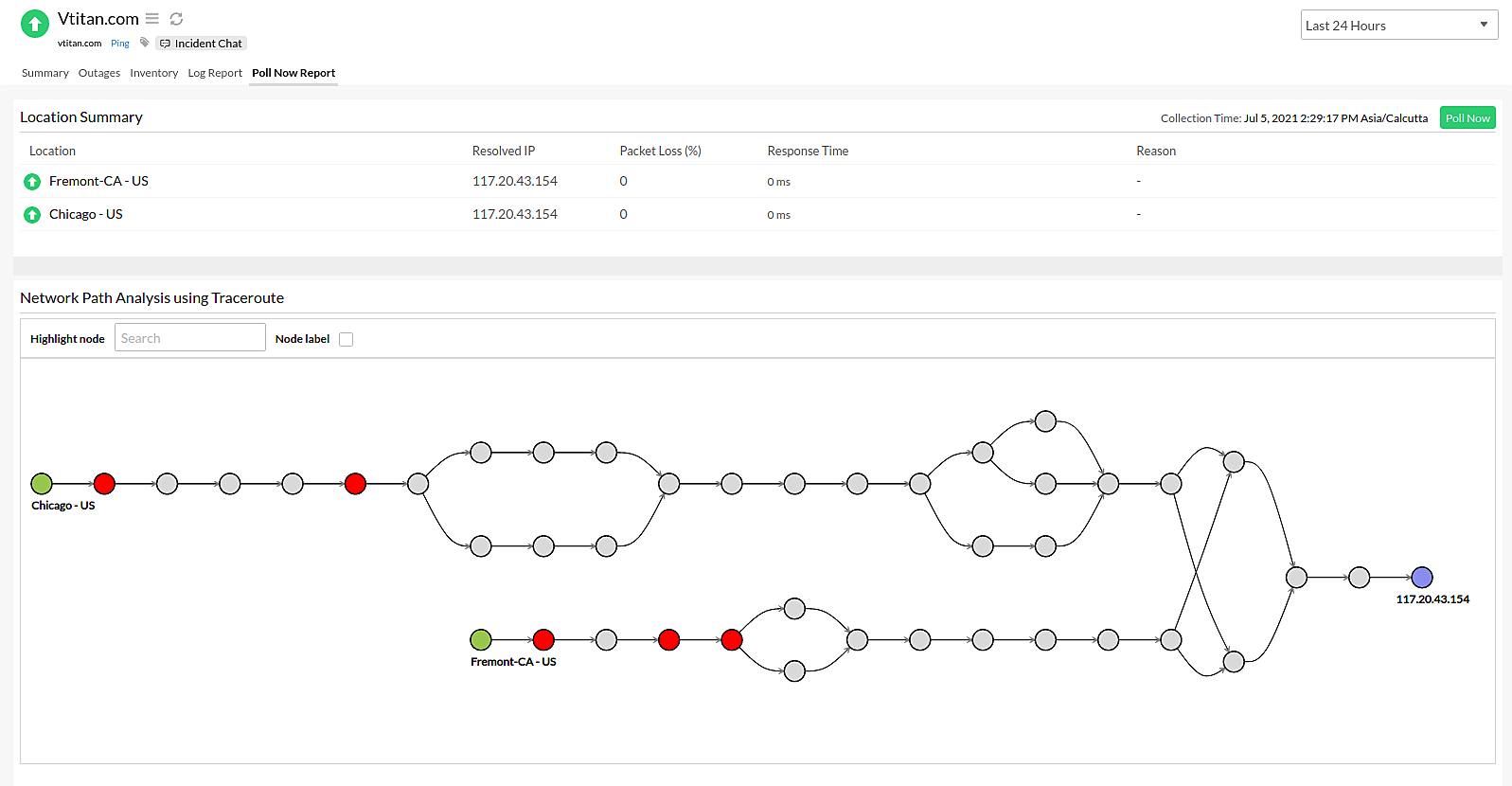Click the refresh icon next to Vtitan.com
Screen dimensions: 1512x786
pos(176,19)
